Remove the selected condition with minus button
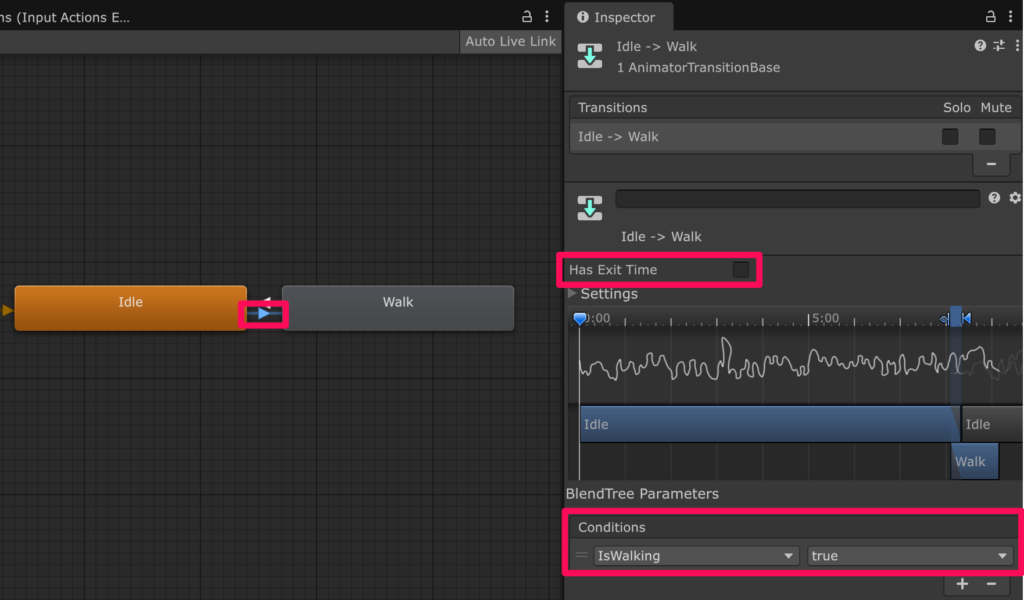 coord(991,584)
